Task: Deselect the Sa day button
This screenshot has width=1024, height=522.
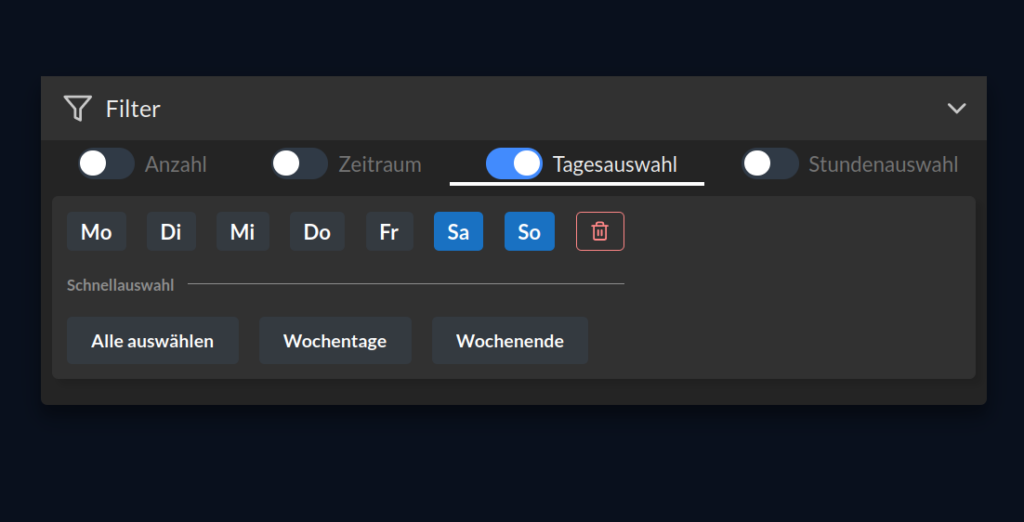Action: coord(458,232)
